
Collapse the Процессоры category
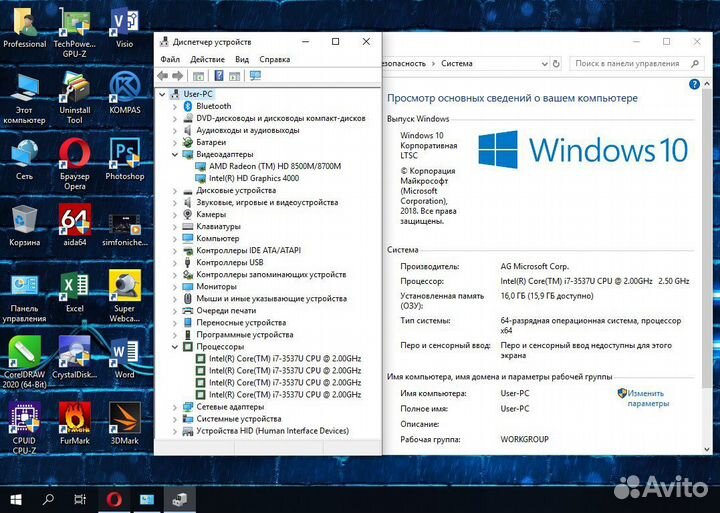click(x=174, y=347)
